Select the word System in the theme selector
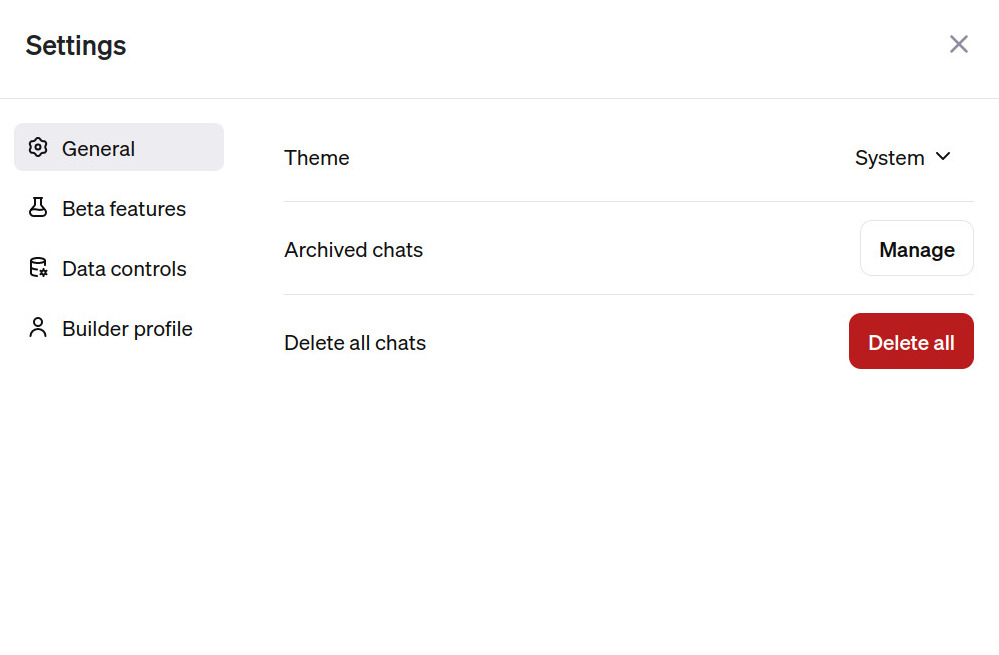The image size is (999, 655). (889, 158)
